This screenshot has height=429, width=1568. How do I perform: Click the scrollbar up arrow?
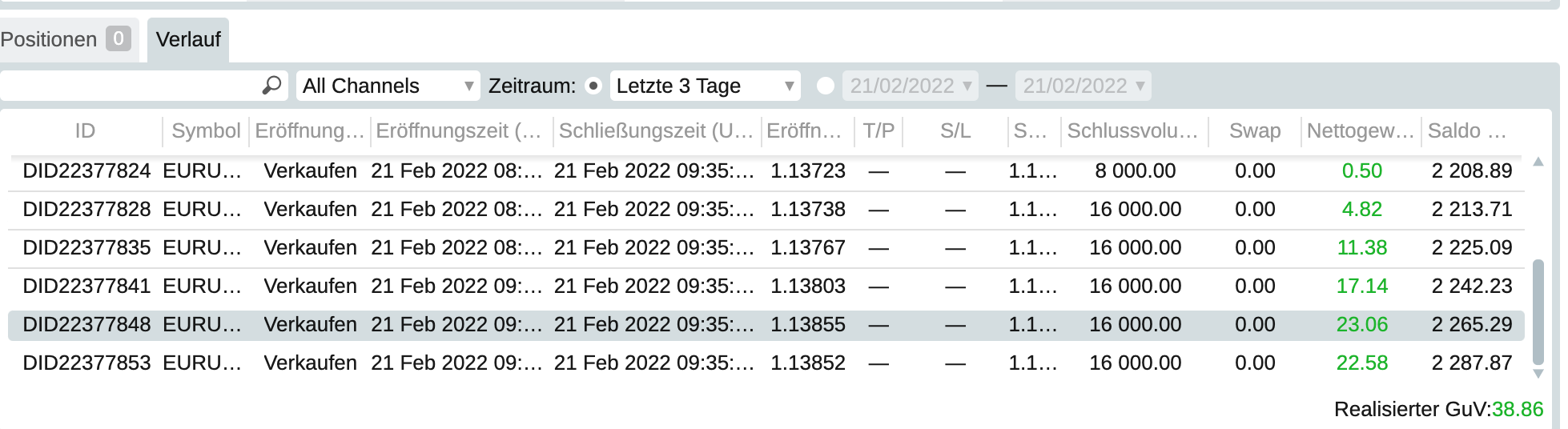[x=1538, y=162]
